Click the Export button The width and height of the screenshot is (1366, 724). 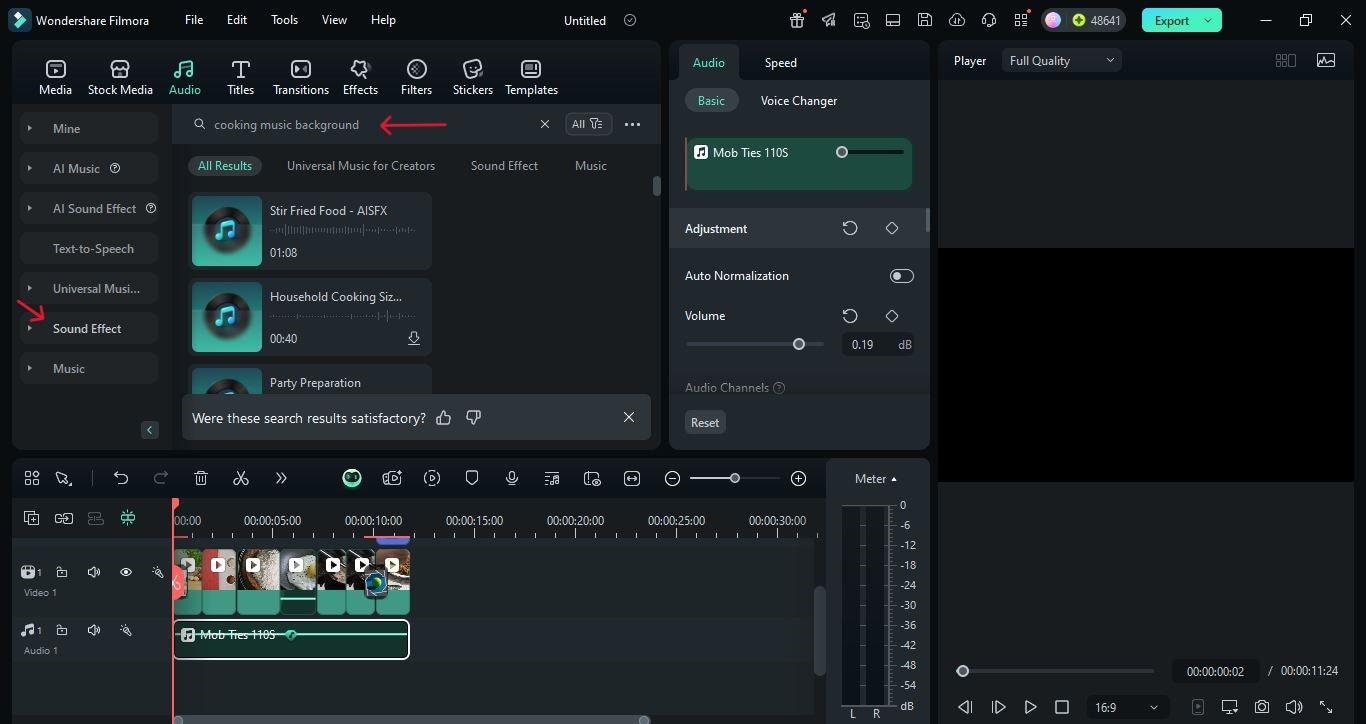[1182, 20]
